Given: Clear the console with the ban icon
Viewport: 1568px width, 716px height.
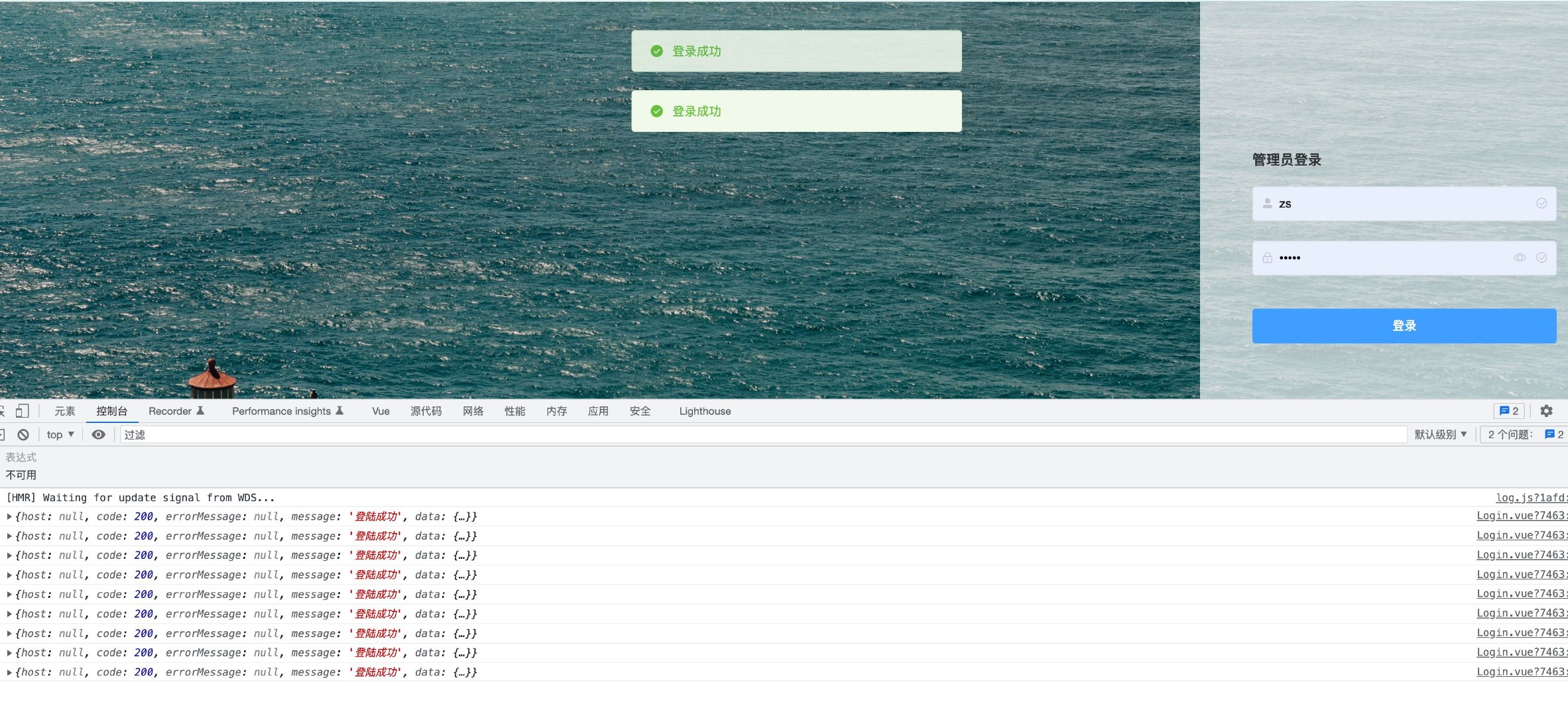Looking at the screenshot, I should tap(23, 435).
